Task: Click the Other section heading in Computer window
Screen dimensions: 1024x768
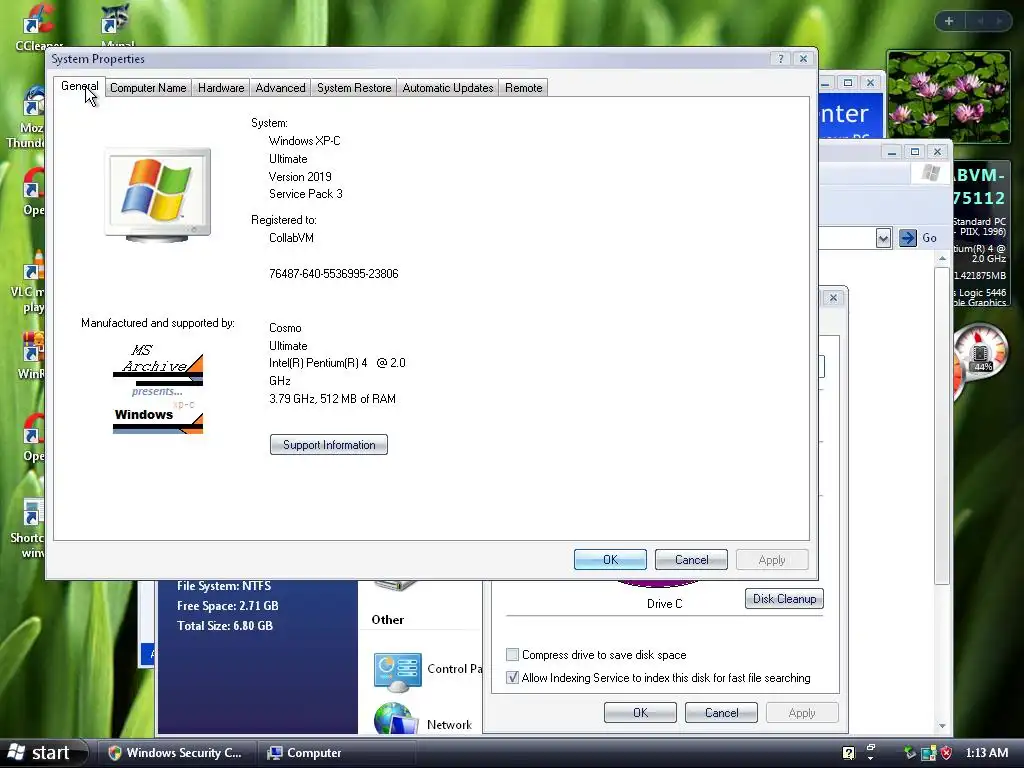Action: pos(387,620)
